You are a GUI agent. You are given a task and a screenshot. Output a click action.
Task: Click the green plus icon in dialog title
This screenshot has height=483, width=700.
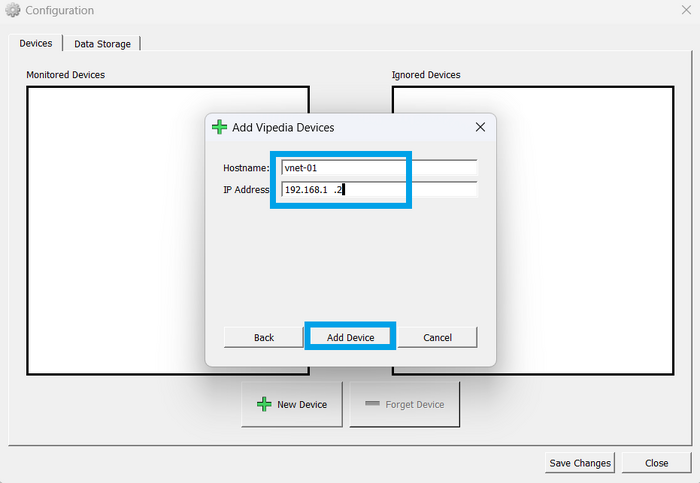click(219, 127)
